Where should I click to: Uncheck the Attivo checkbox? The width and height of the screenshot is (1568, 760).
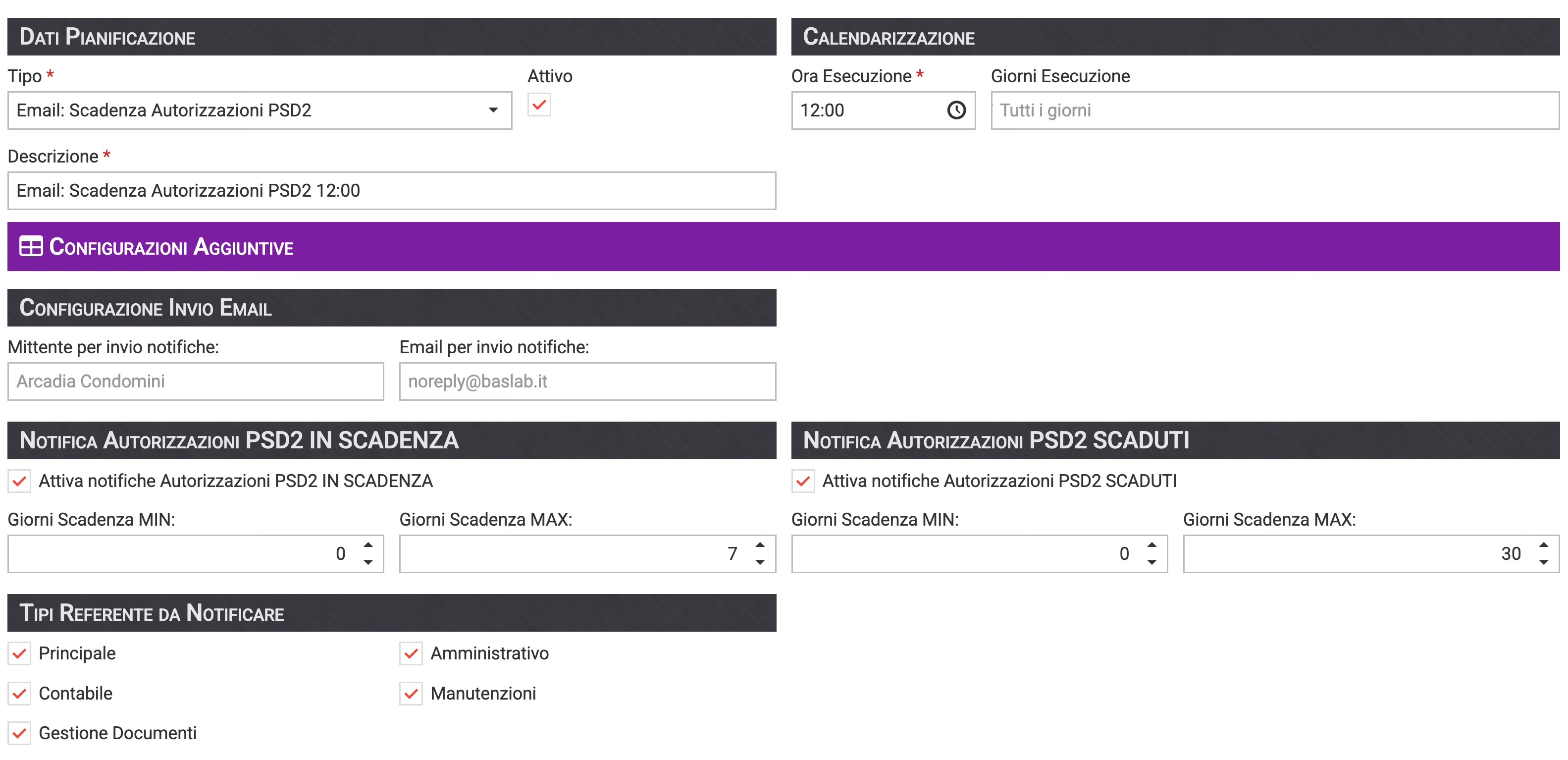[539, 105]
